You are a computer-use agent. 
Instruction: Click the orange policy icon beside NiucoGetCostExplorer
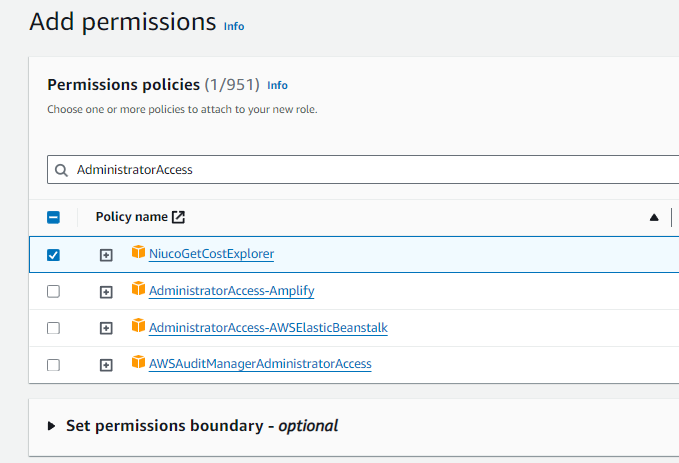click(138, 253)
